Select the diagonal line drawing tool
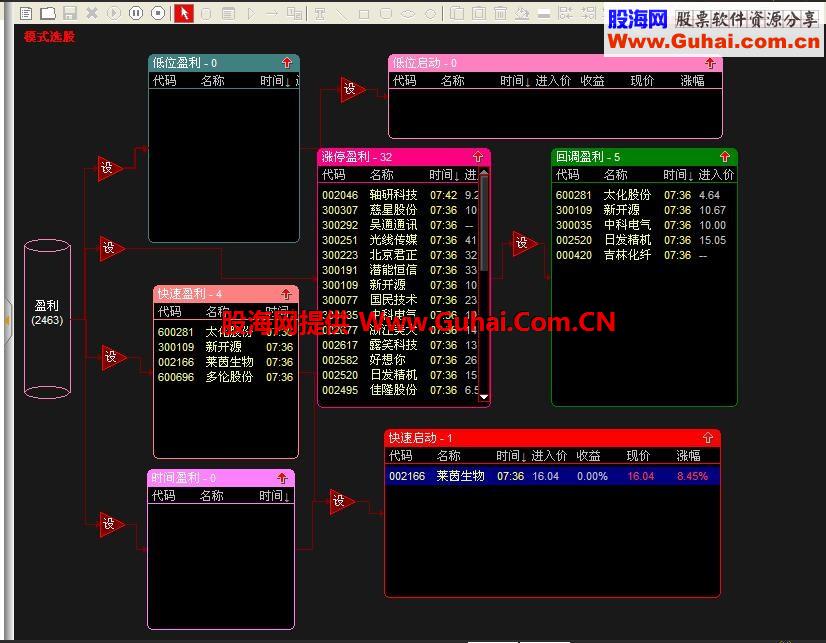The image size is (826, 643). pyautogui.click(x=342, y=14)
